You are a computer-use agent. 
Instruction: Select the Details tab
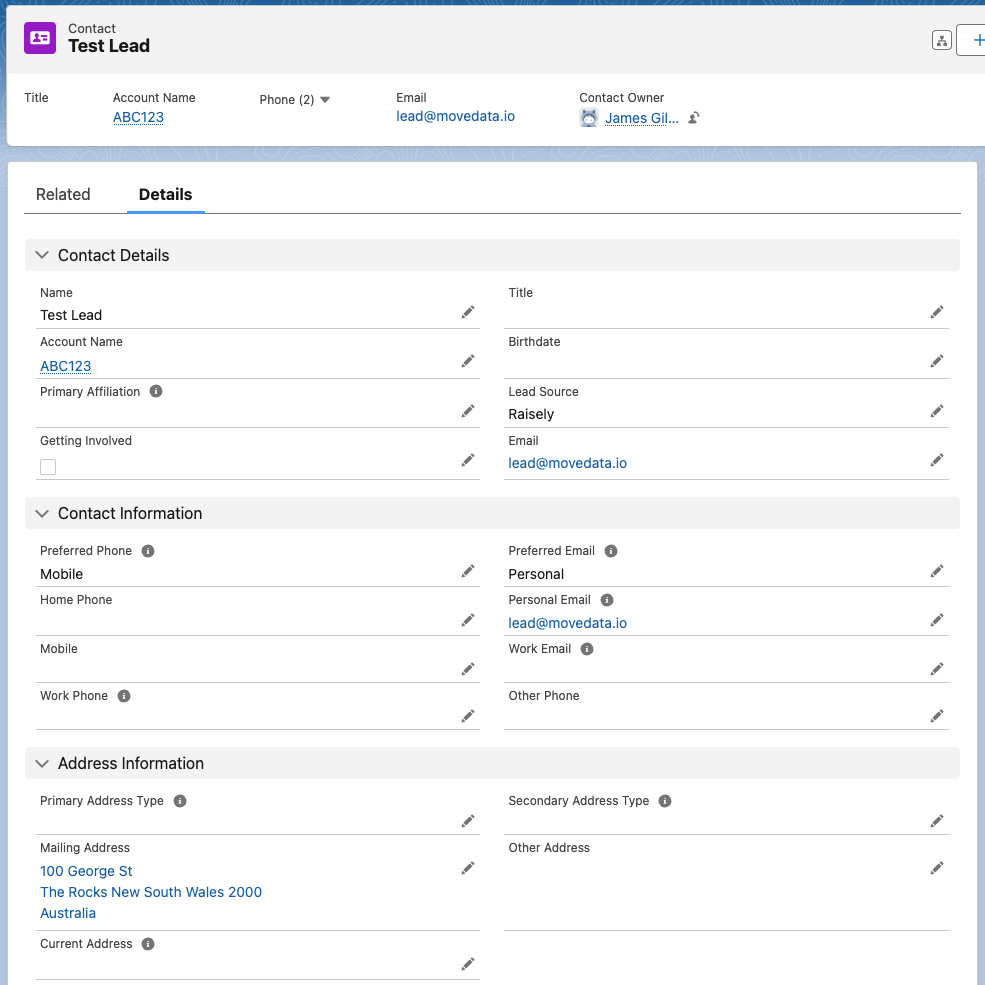tap(165, 195)
